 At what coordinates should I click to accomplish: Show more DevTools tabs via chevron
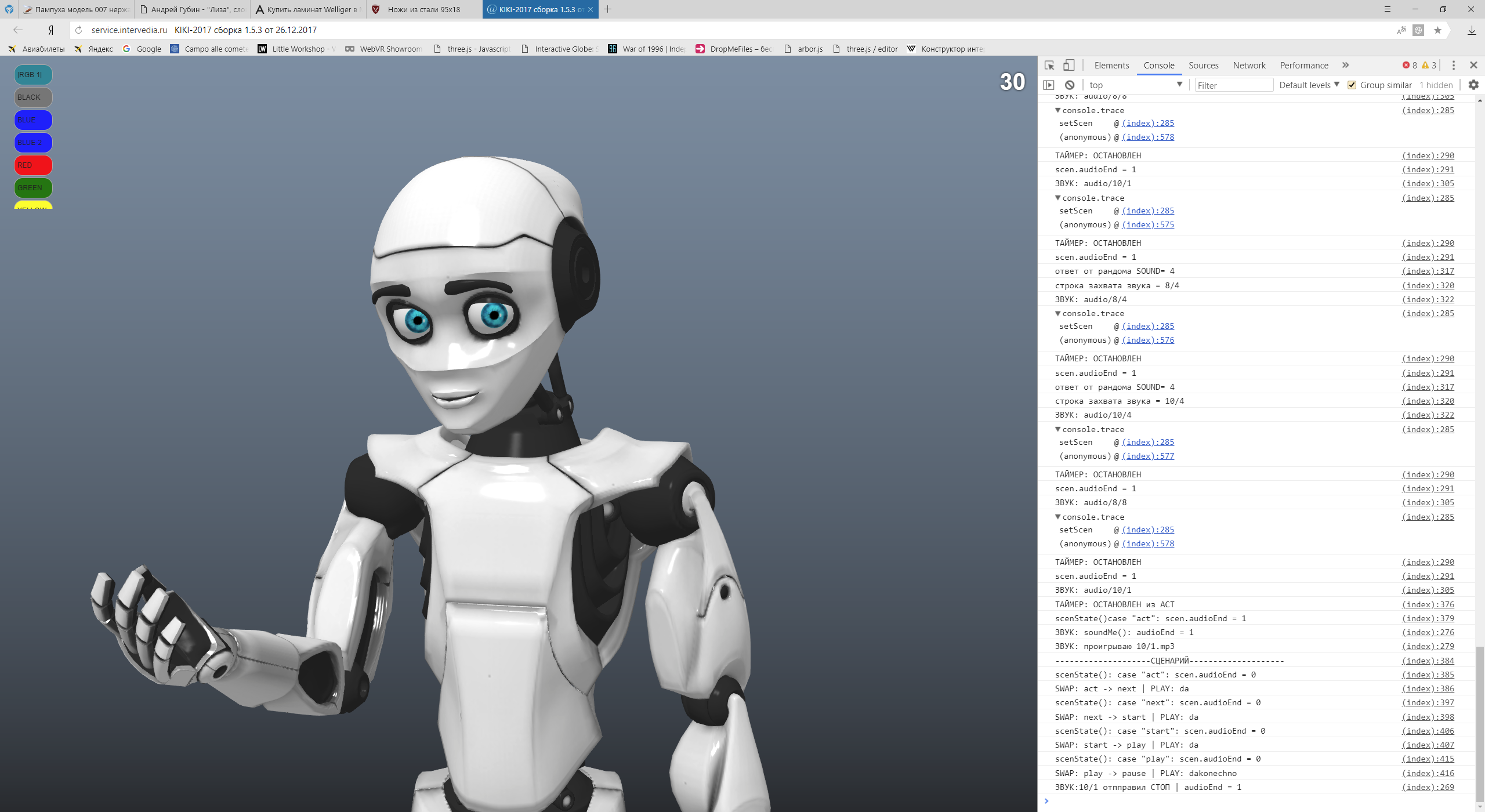1346,66
